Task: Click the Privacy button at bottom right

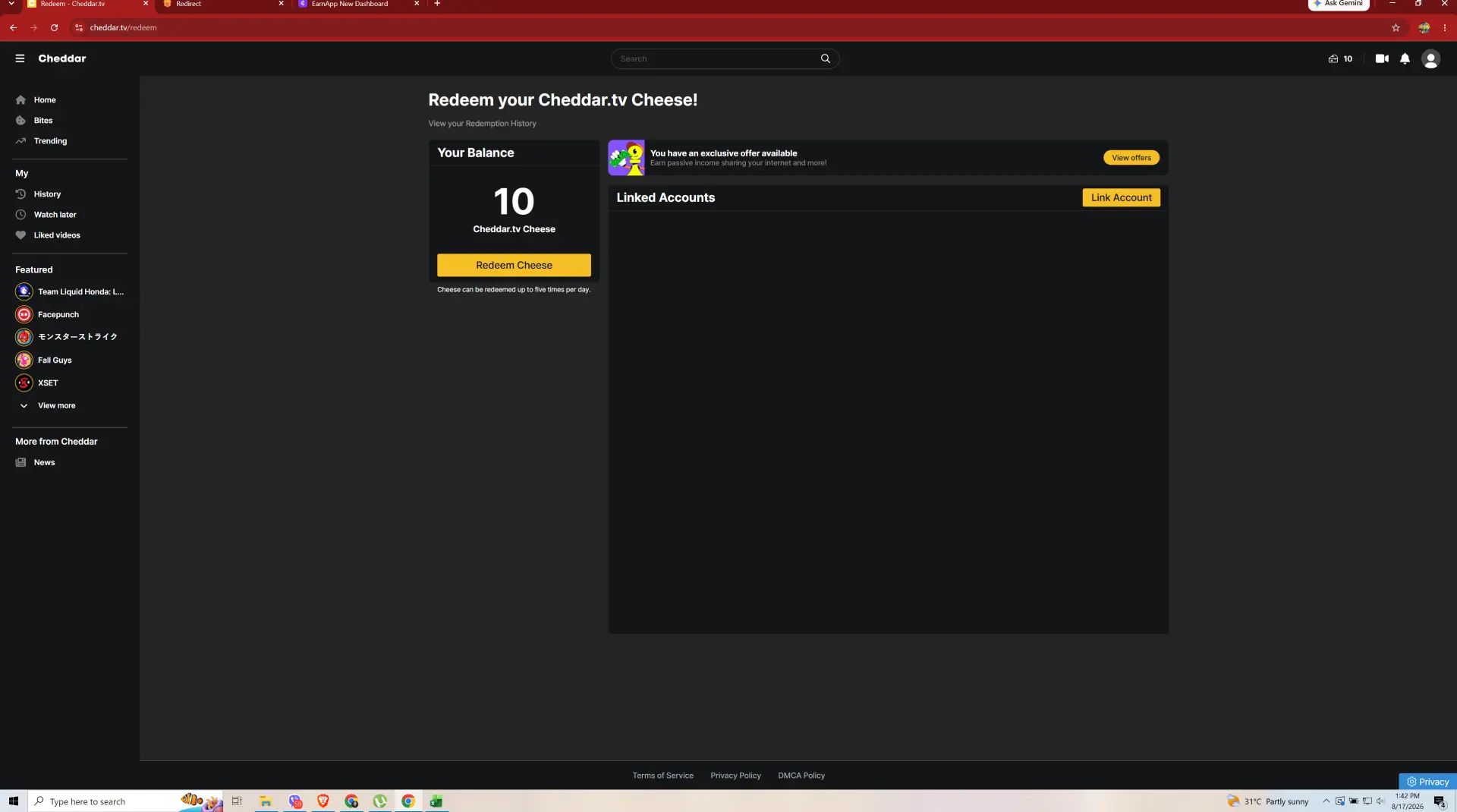Action: click(1427, 782)
